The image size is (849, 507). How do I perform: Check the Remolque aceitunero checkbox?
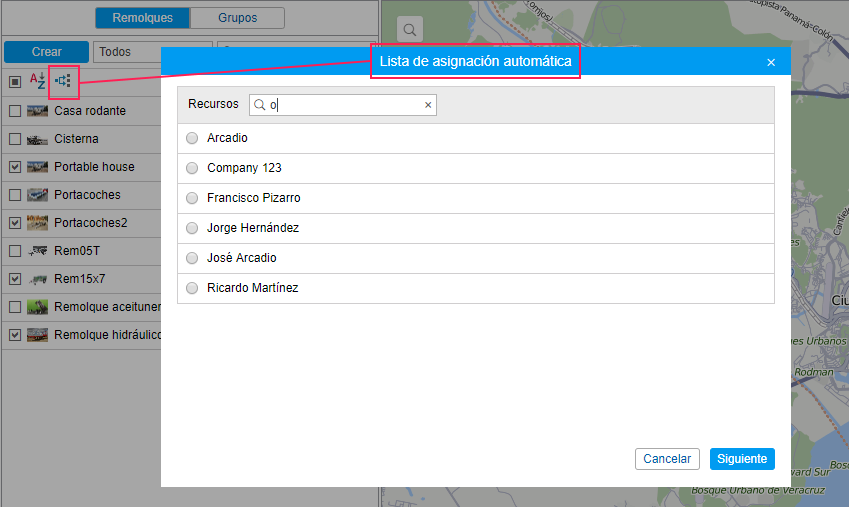(x=15, y=307)
